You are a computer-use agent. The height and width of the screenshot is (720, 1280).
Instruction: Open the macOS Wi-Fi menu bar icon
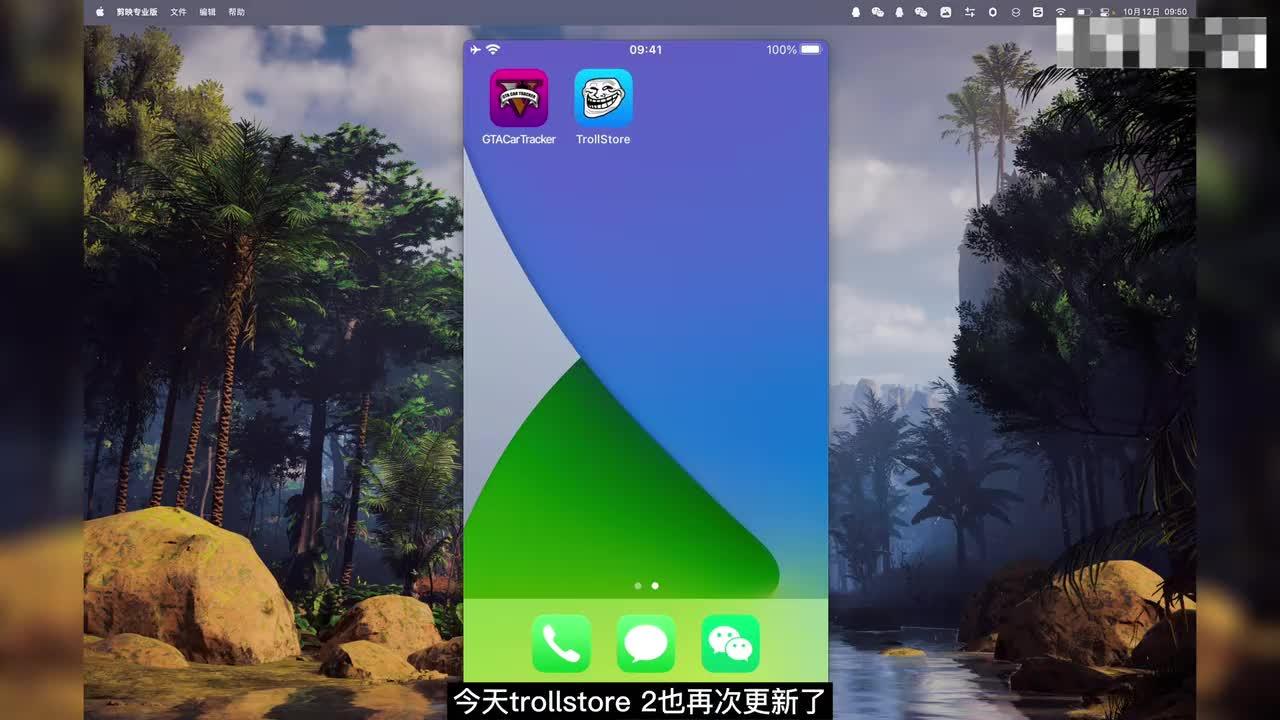coord(1061,12)
